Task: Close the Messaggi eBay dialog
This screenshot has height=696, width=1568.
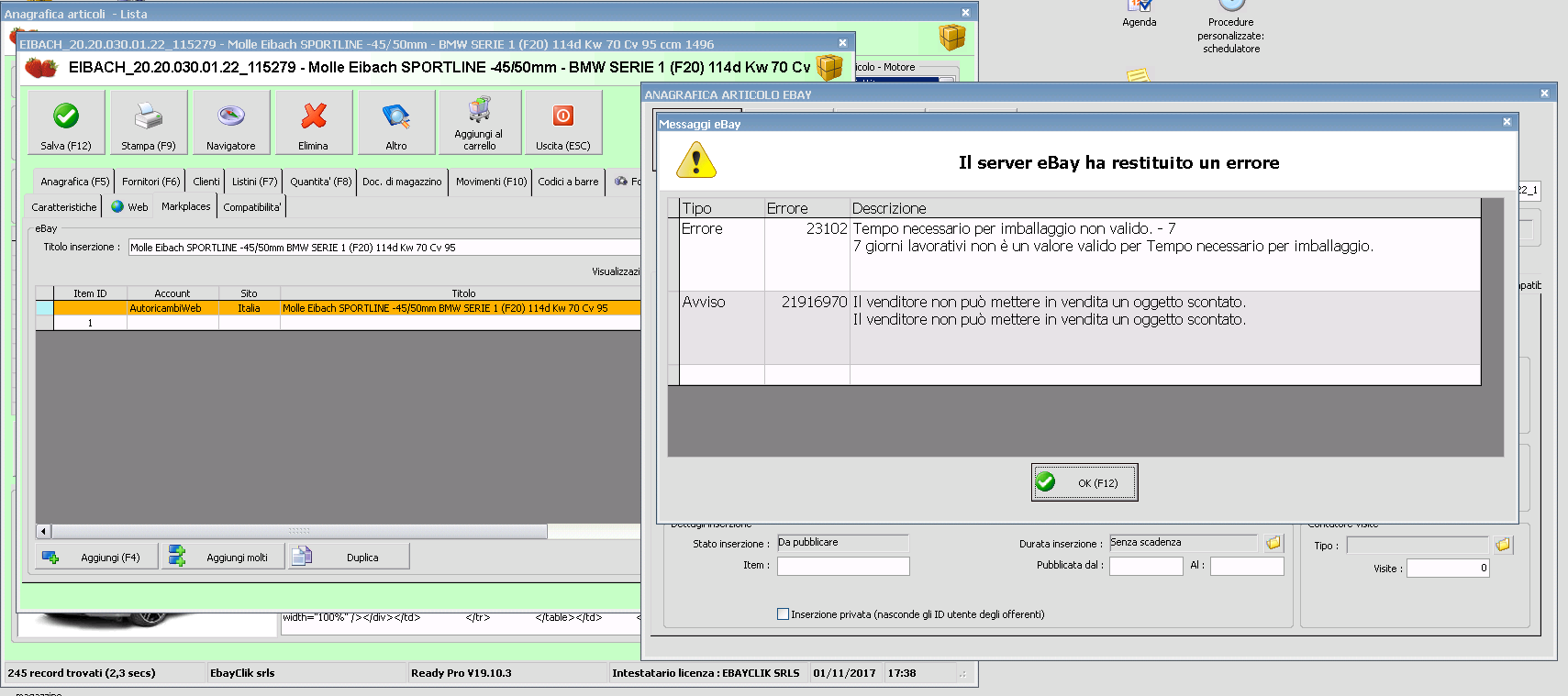Action: [x=1507, y=122]
